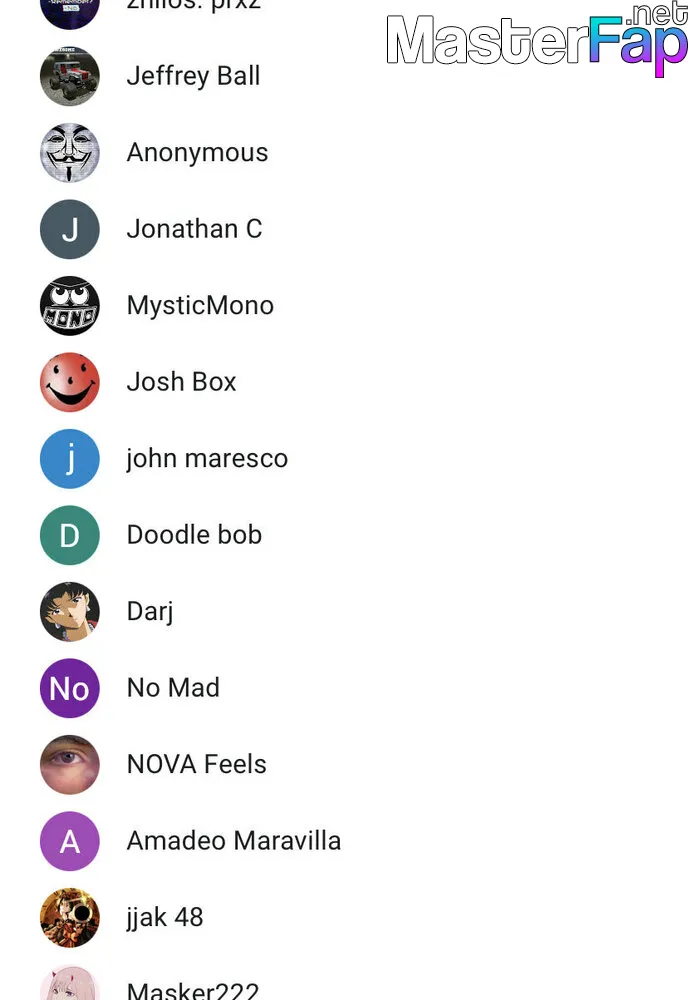Click the Masker222 pink-haired avatar

70,982
